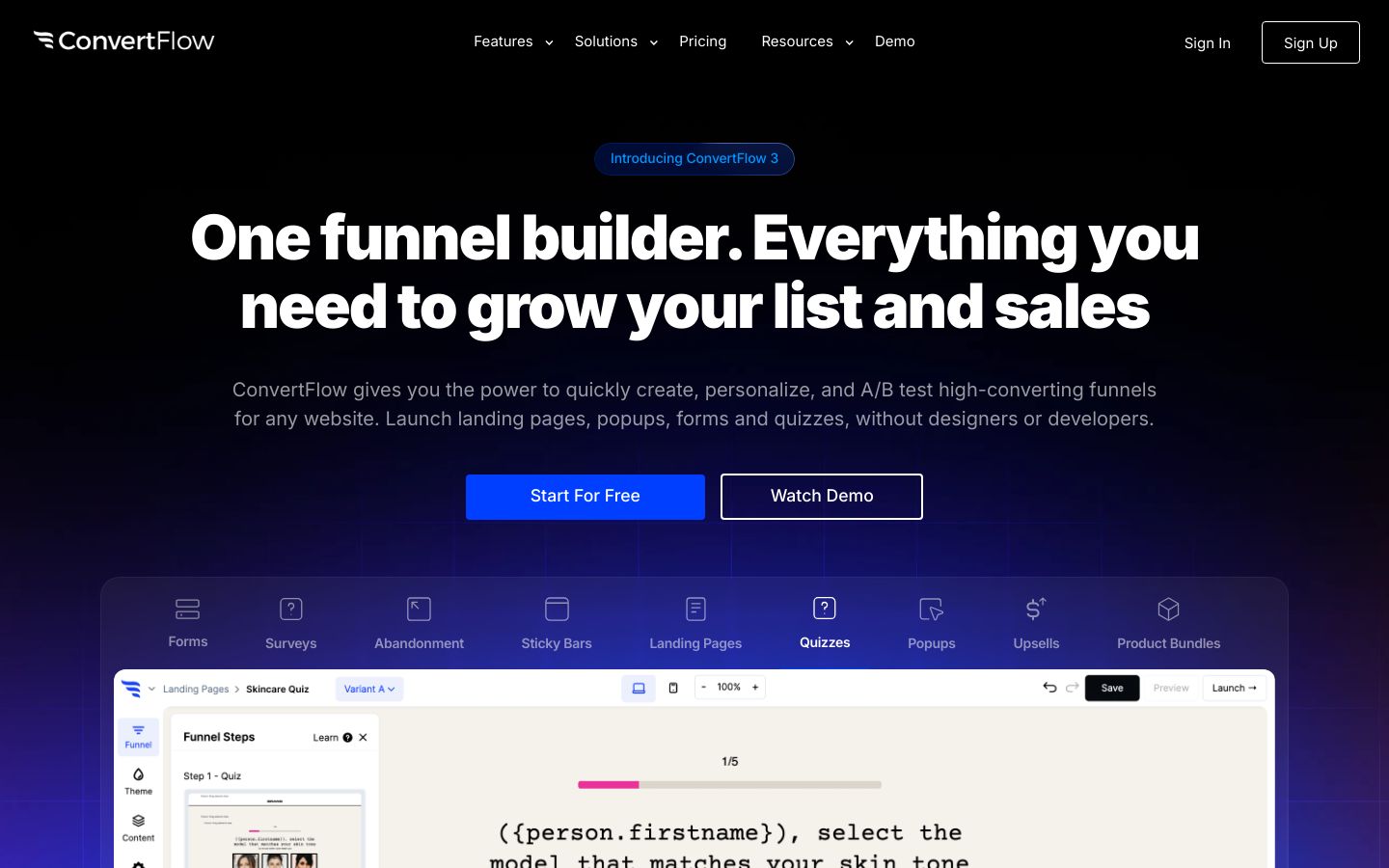This screenshot has height=868, width=1389.
Task: Select the Upsells dollar icon
Action: [1036, 610]
